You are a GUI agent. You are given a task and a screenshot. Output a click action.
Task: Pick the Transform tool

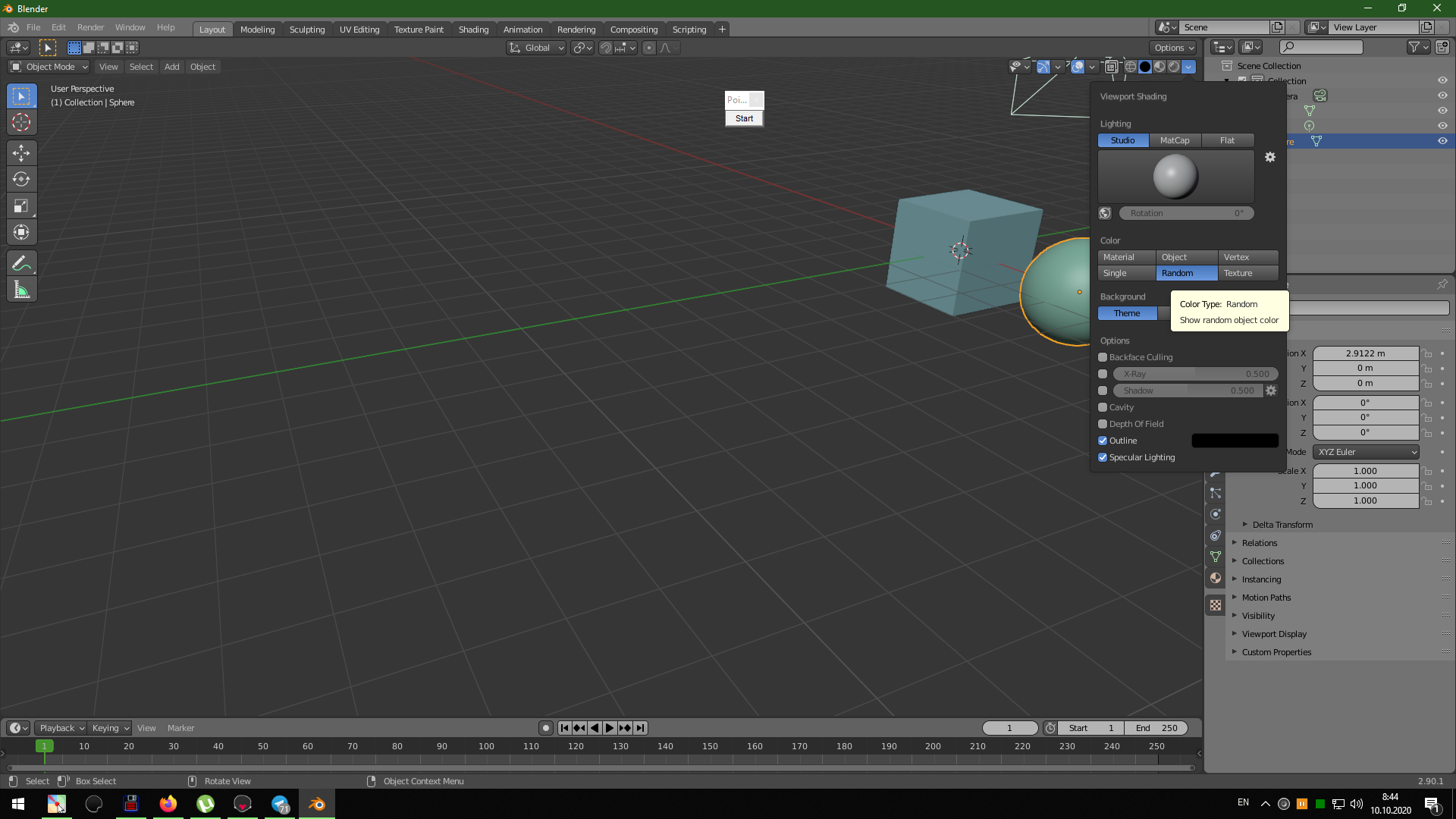21,233
